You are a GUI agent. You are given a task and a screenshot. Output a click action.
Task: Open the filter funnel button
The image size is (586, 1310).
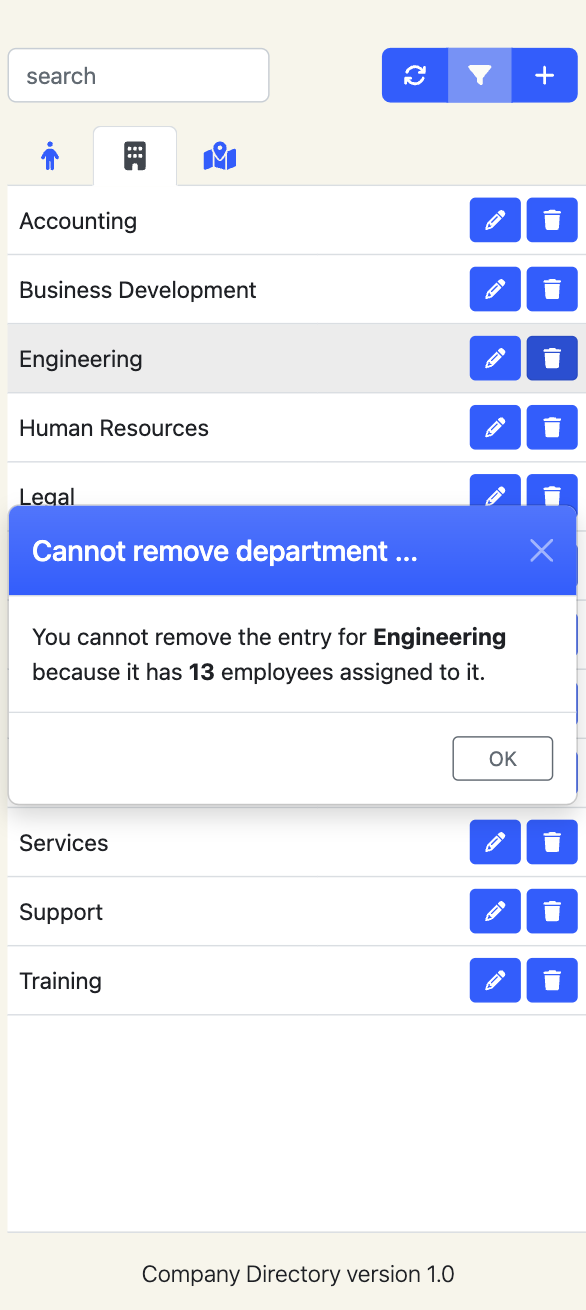[x=480, y=75]
